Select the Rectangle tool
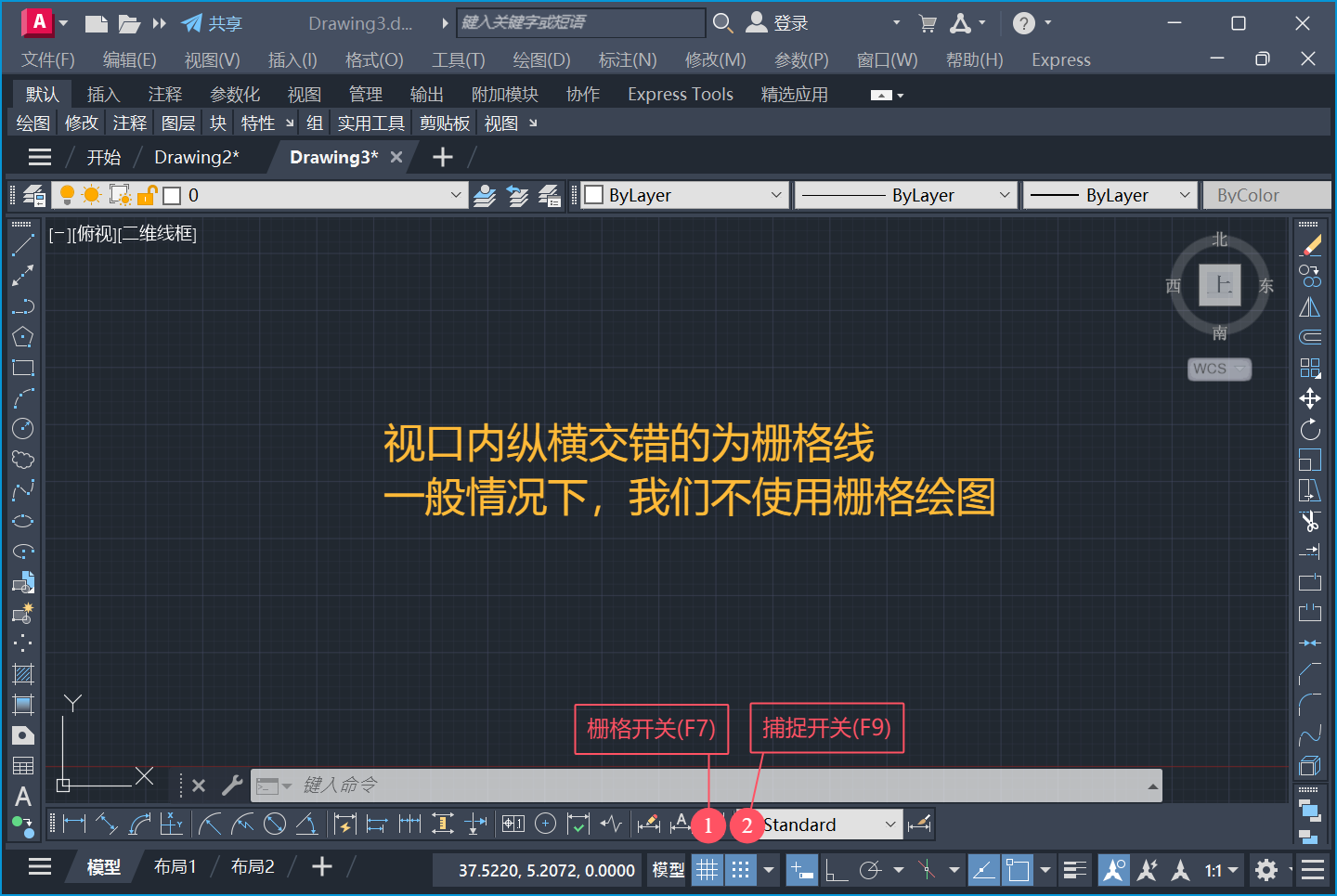Screen dimensions: 1337x896 pyautogui.click(x=23, y=368)
